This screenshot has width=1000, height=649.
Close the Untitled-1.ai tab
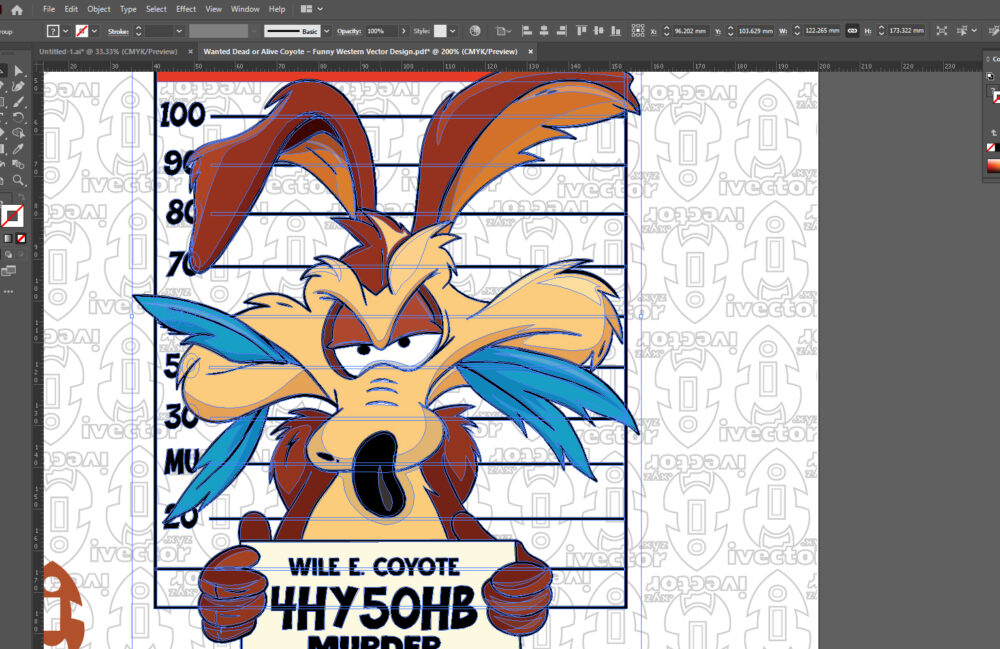(190, 52)
